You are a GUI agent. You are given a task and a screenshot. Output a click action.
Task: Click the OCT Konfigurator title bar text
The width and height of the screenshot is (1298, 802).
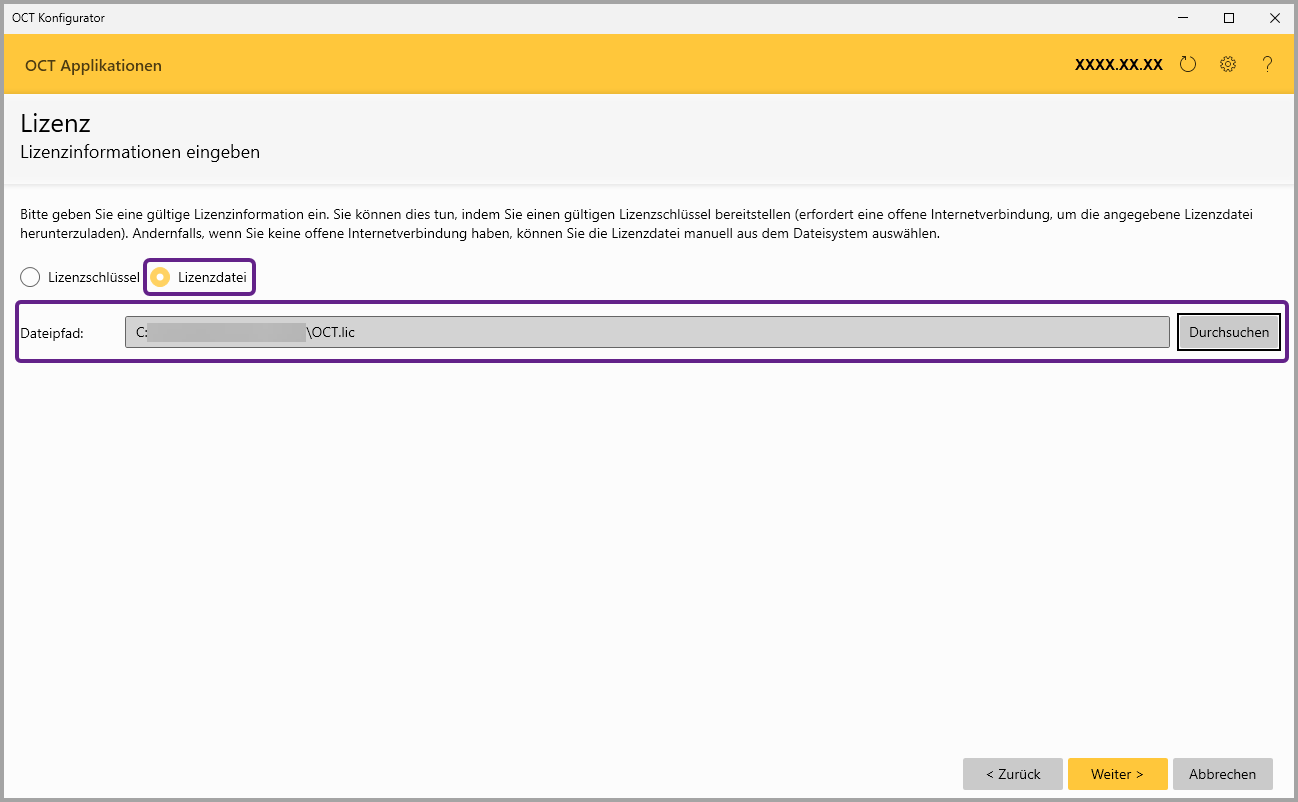[x=58, y=18]
